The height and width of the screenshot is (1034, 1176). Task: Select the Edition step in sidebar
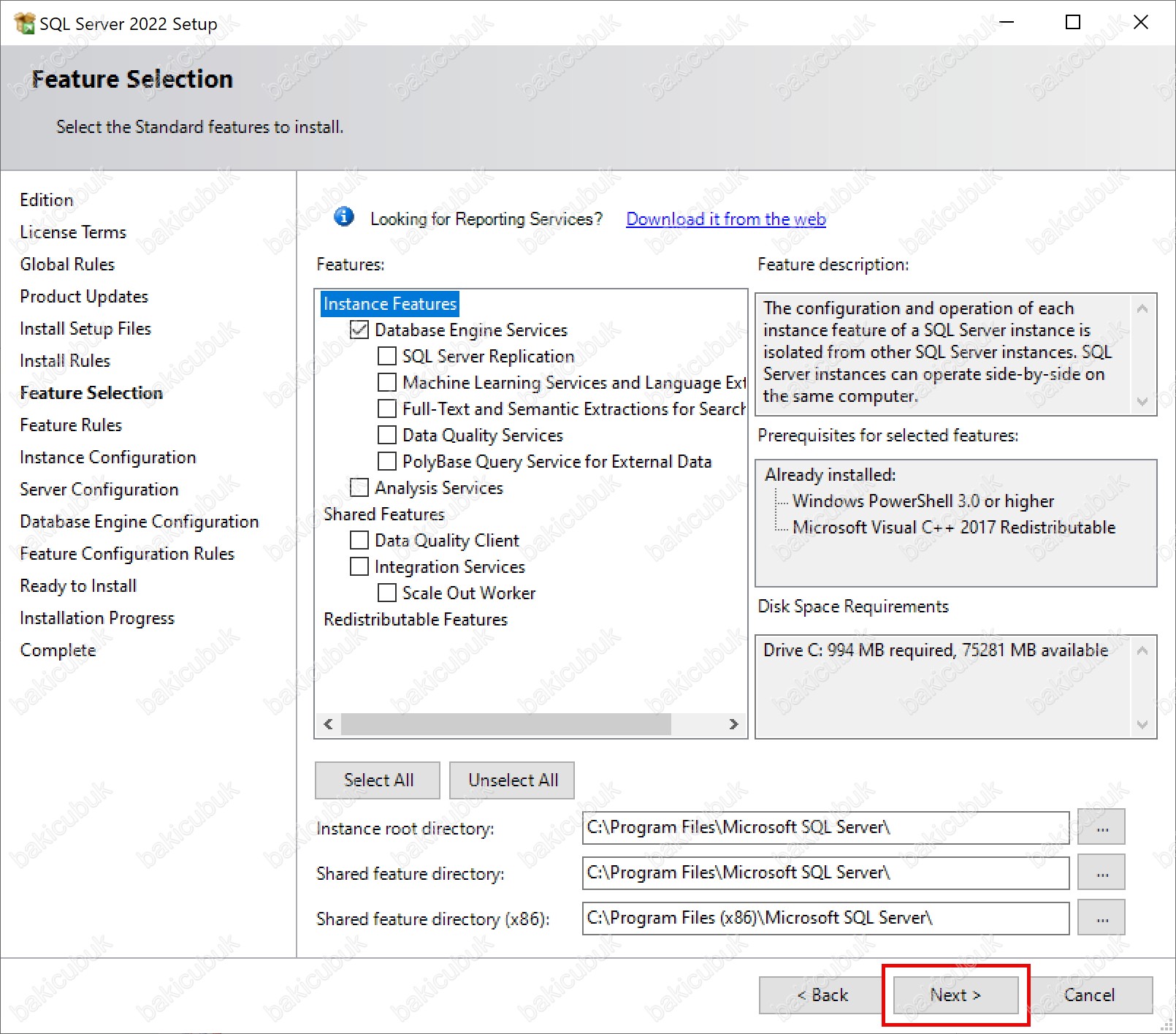point(47,200)
